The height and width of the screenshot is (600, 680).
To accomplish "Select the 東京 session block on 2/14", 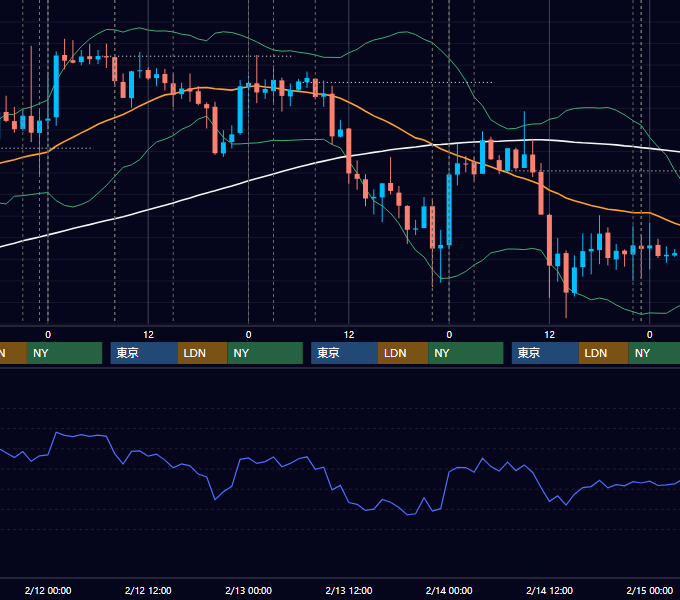I will [x=545, y=353].
